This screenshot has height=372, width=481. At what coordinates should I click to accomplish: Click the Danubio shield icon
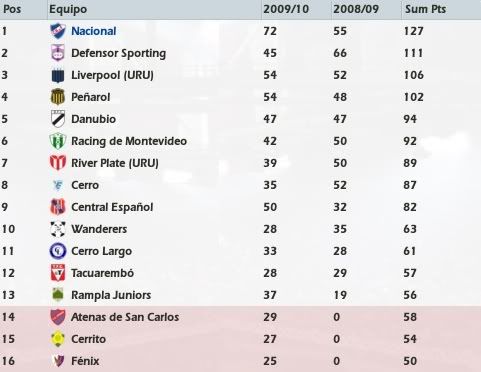[x=58, y=119]
